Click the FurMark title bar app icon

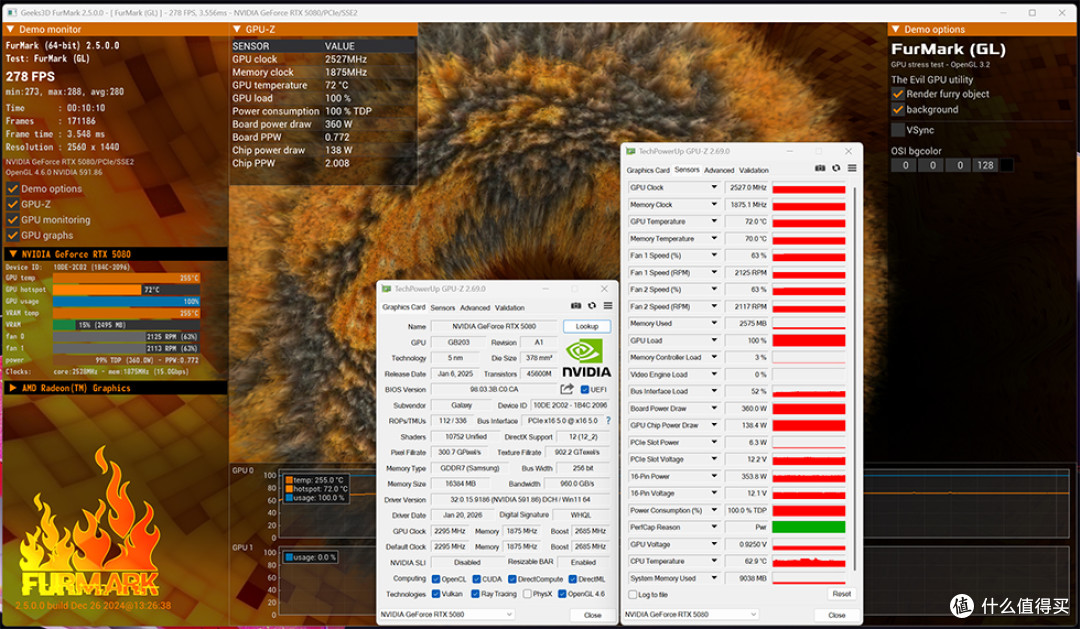(11, 12)
